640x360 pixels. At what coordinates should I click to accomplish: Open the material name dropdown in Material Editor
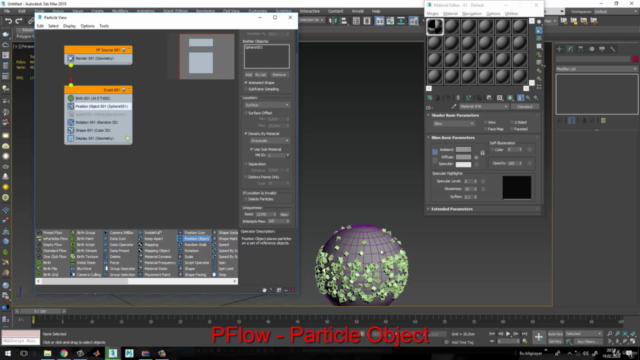click(x=484, y=107)
